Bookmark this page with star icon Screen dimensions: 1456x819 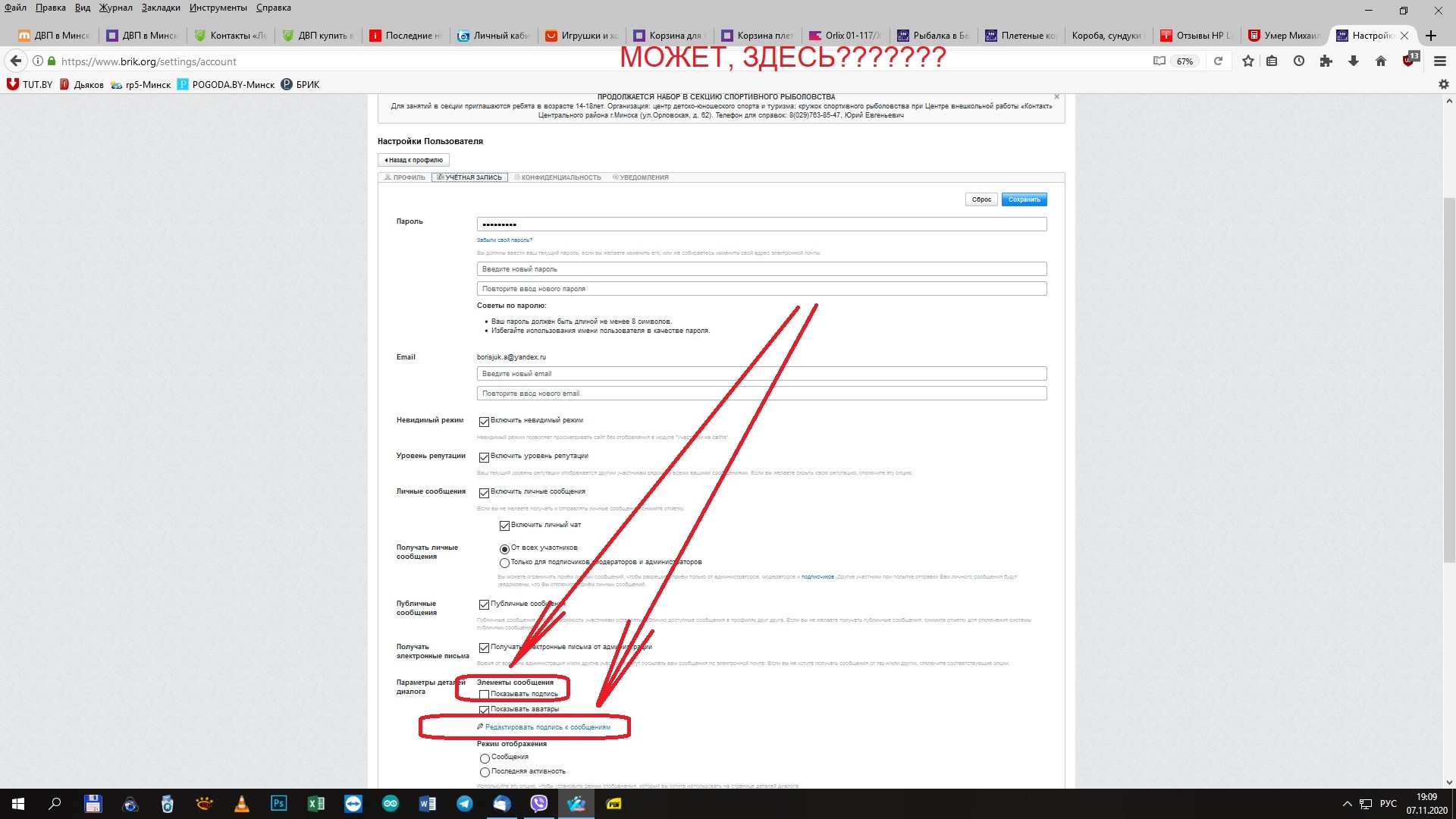pos(1248,61)
